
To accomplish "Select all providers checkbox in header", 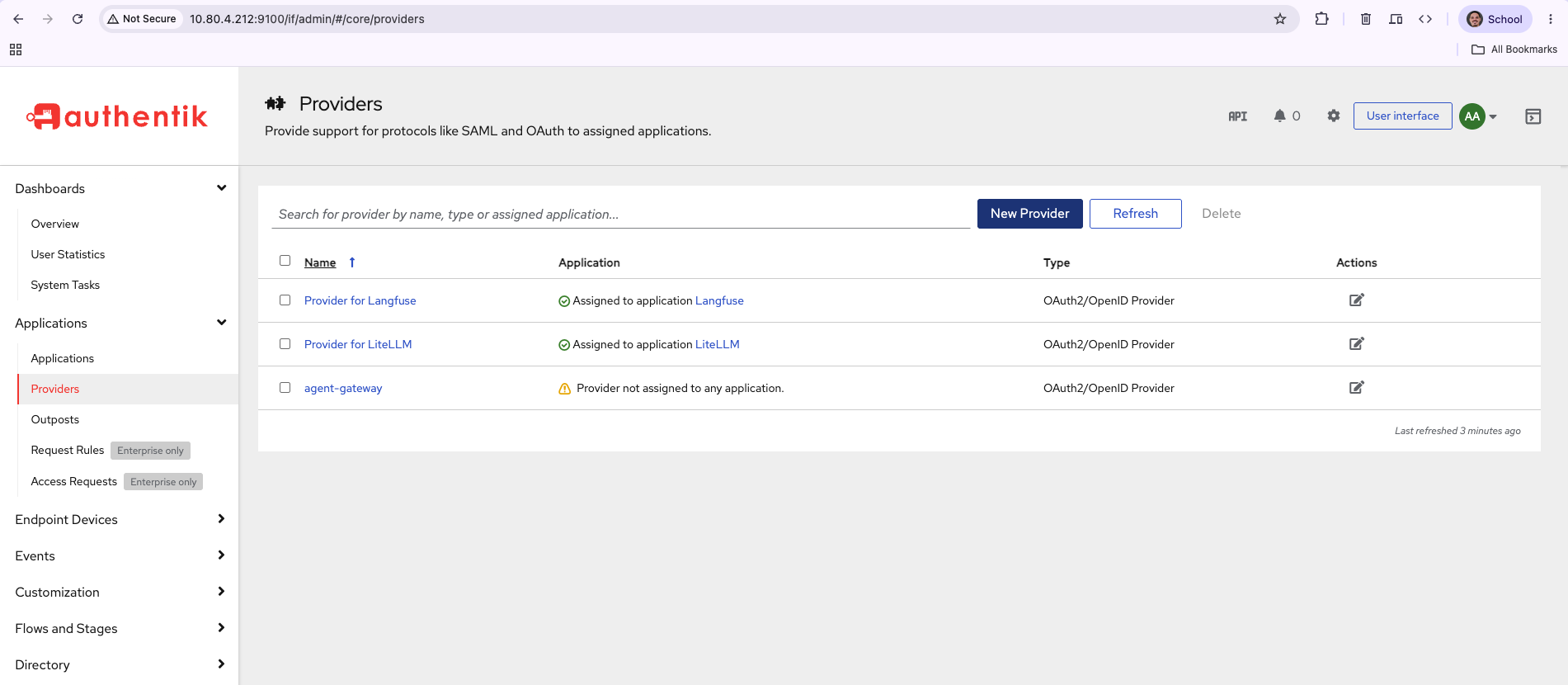I will tap(285, 261).
